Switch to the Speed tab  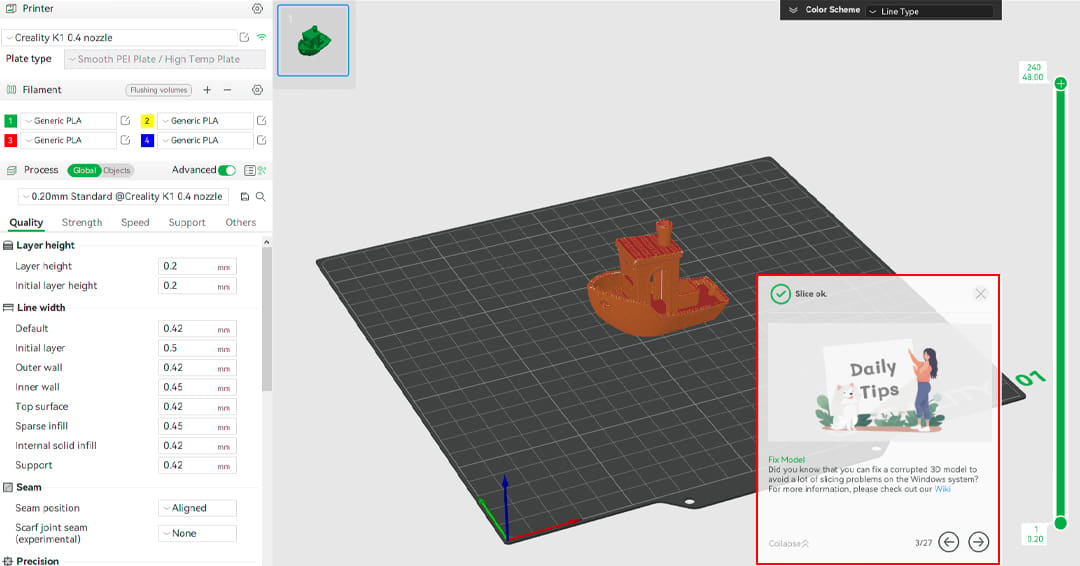135,222
